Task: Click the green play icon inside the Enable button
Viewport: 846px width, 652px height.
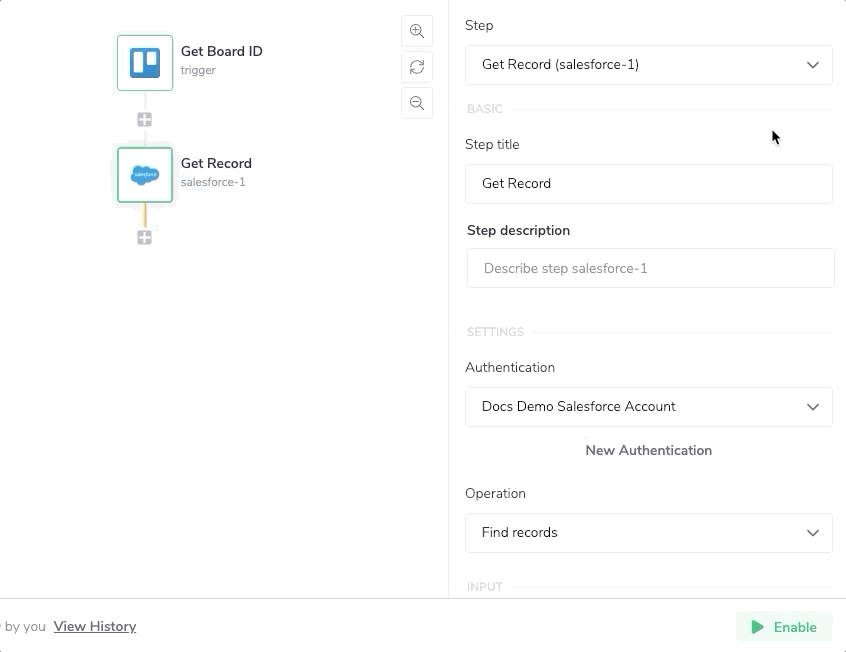Action: click(759, 627)
